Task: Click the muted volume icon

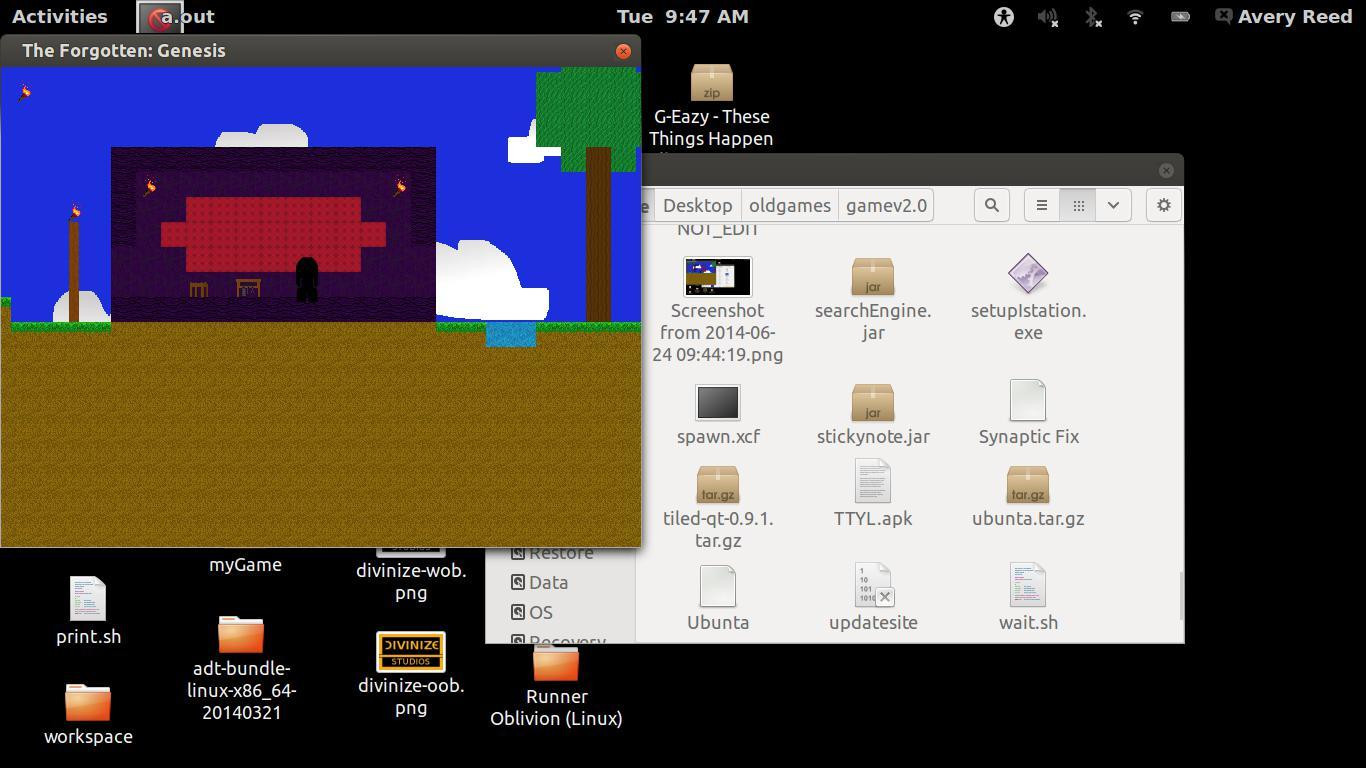Action: point(1047,16)
